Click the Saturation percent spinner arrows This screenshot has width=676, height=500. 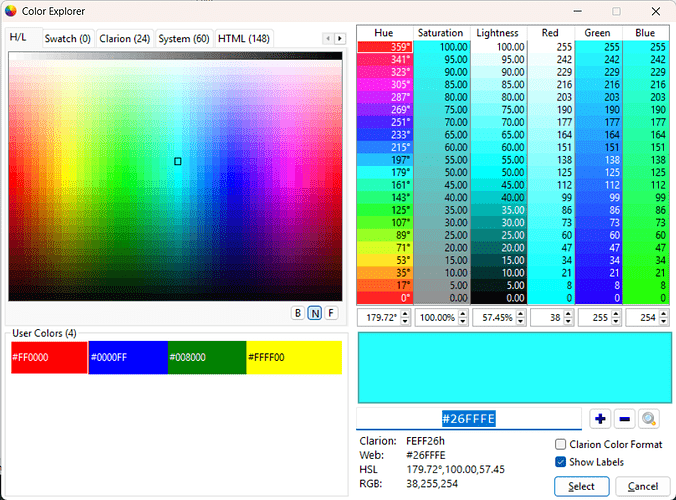[463, 318]
